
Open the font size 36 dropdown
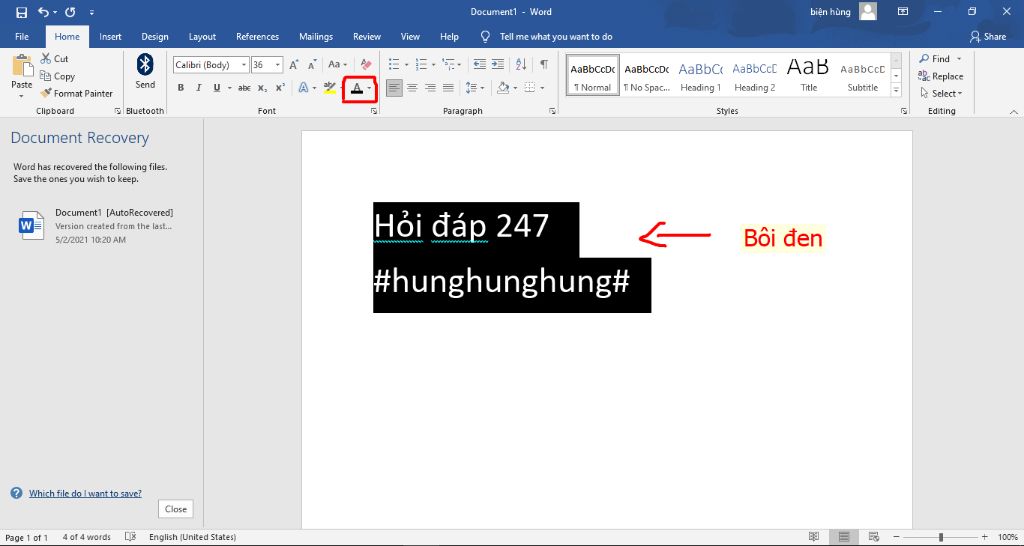pos(278,65)
